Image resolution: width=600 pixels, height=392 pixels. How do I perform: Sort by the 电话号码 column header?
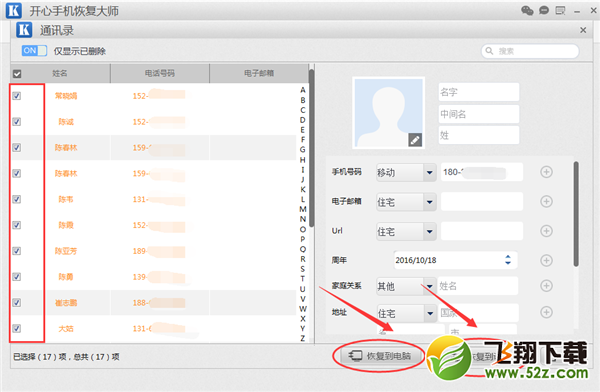(160, 73)
